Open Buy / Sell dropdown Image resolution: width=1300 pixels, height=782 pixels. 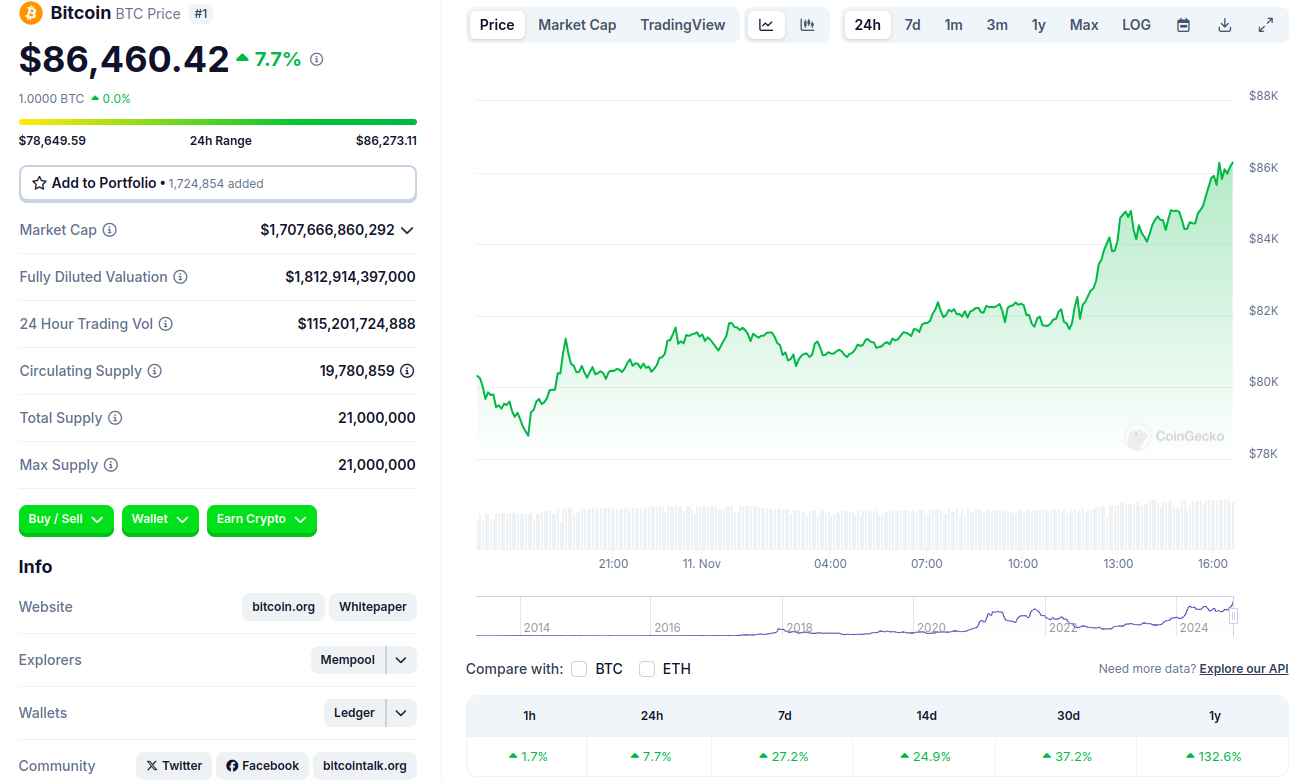tap(66, 520)
